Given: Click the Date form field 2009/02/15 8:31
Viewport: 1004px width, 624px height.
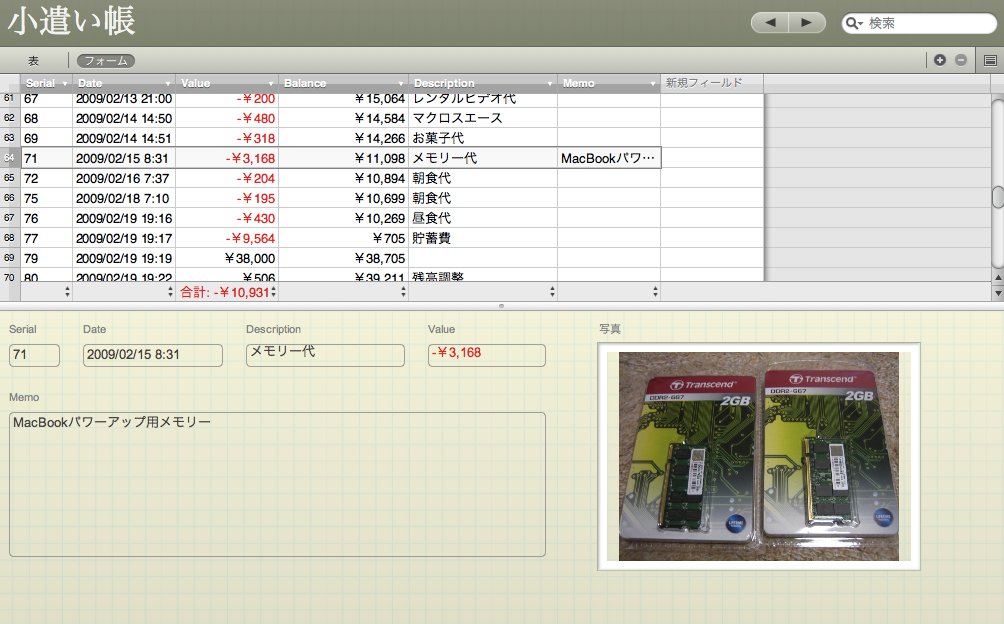Looking at the screenshot, I should (153, 355).
